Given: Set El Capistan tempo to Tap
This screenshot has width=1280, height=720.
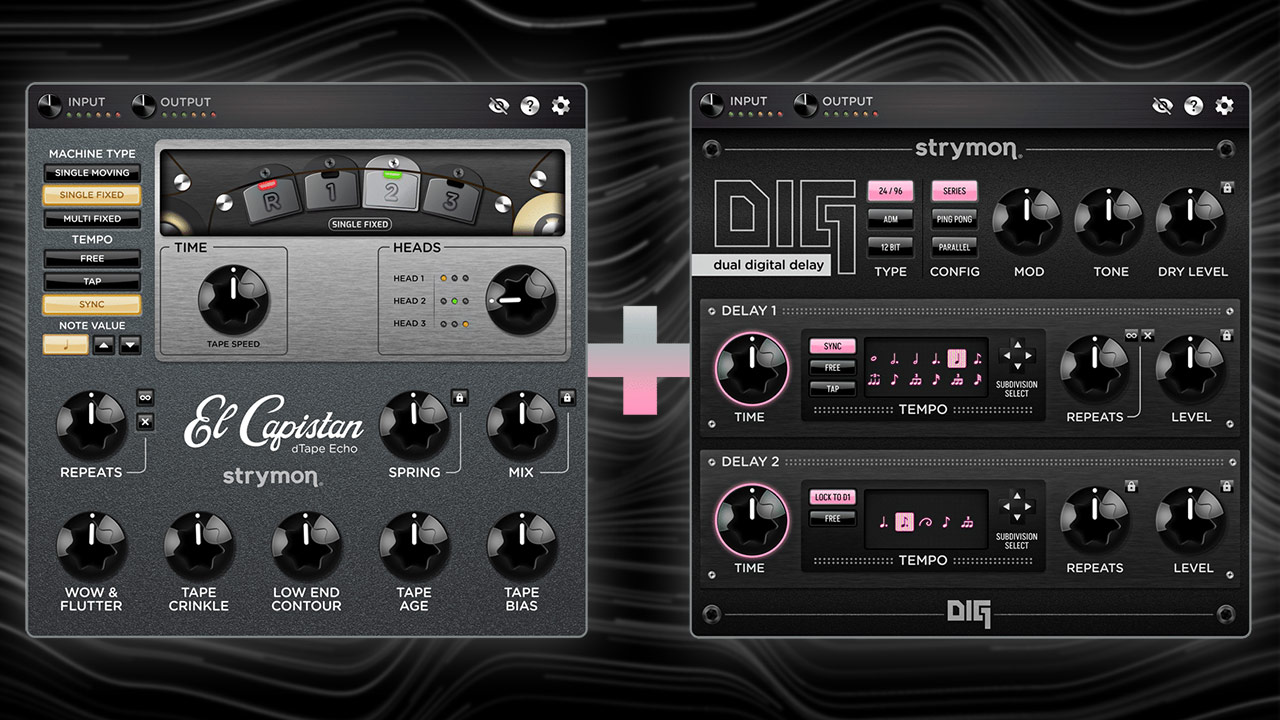Looking at the screenshot, I should [x=92, y=282].
